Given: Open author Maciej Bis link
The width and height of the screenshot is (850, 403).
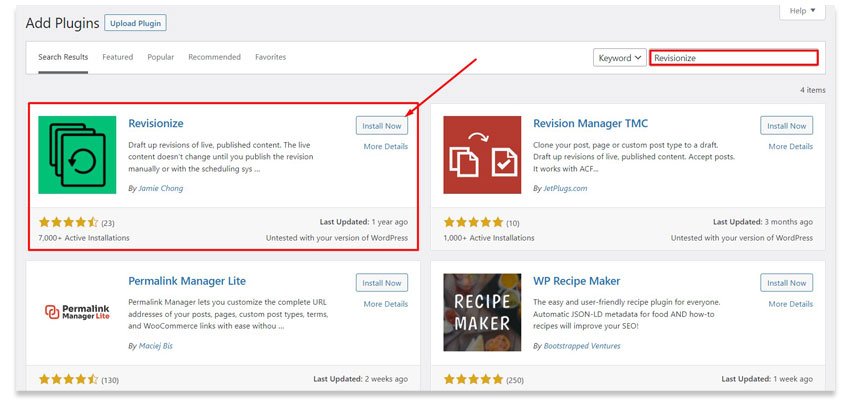Looking at the screenshot, I should pos(156,346).
